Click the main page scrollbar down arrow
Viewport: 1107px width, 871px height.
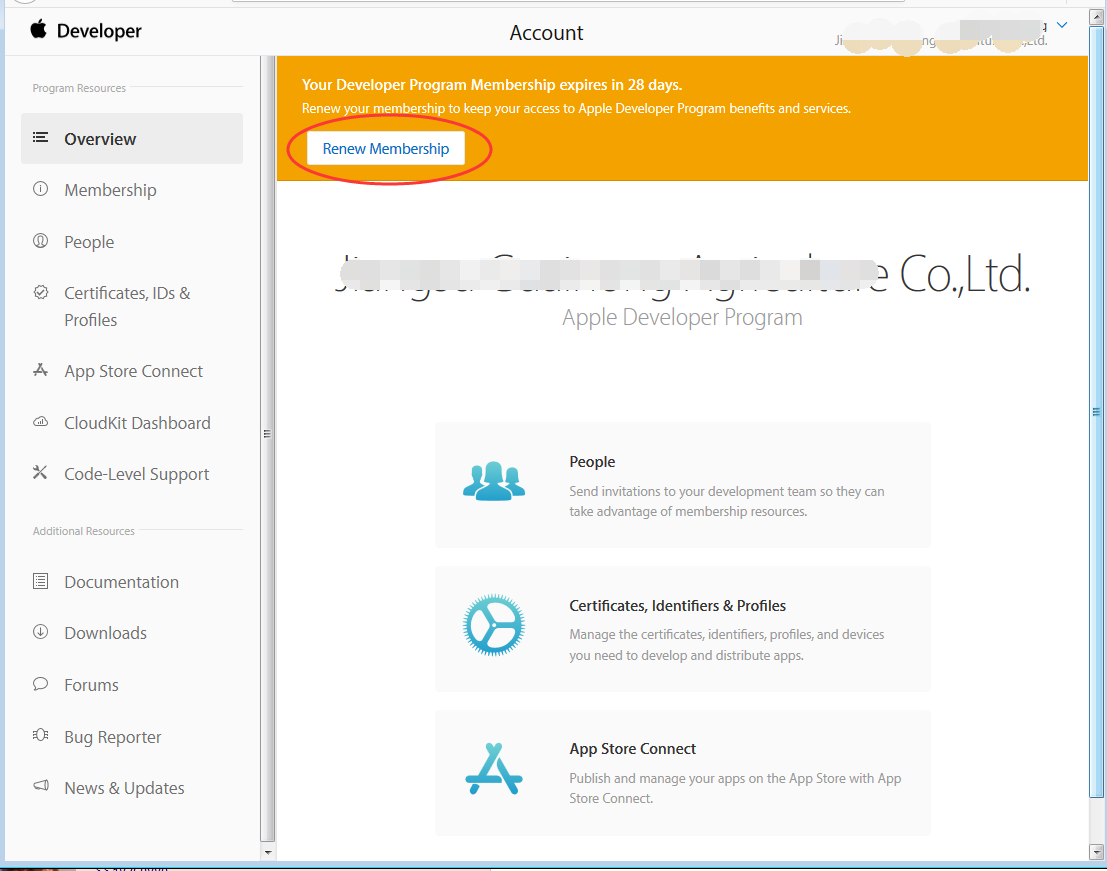(x=1096, y=852)
